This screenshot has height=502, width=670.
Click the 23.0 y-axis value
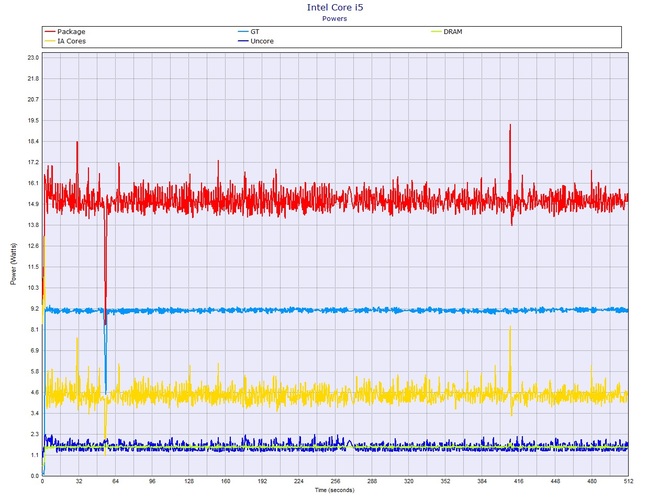pyautogui.click(x=33, y=58)
